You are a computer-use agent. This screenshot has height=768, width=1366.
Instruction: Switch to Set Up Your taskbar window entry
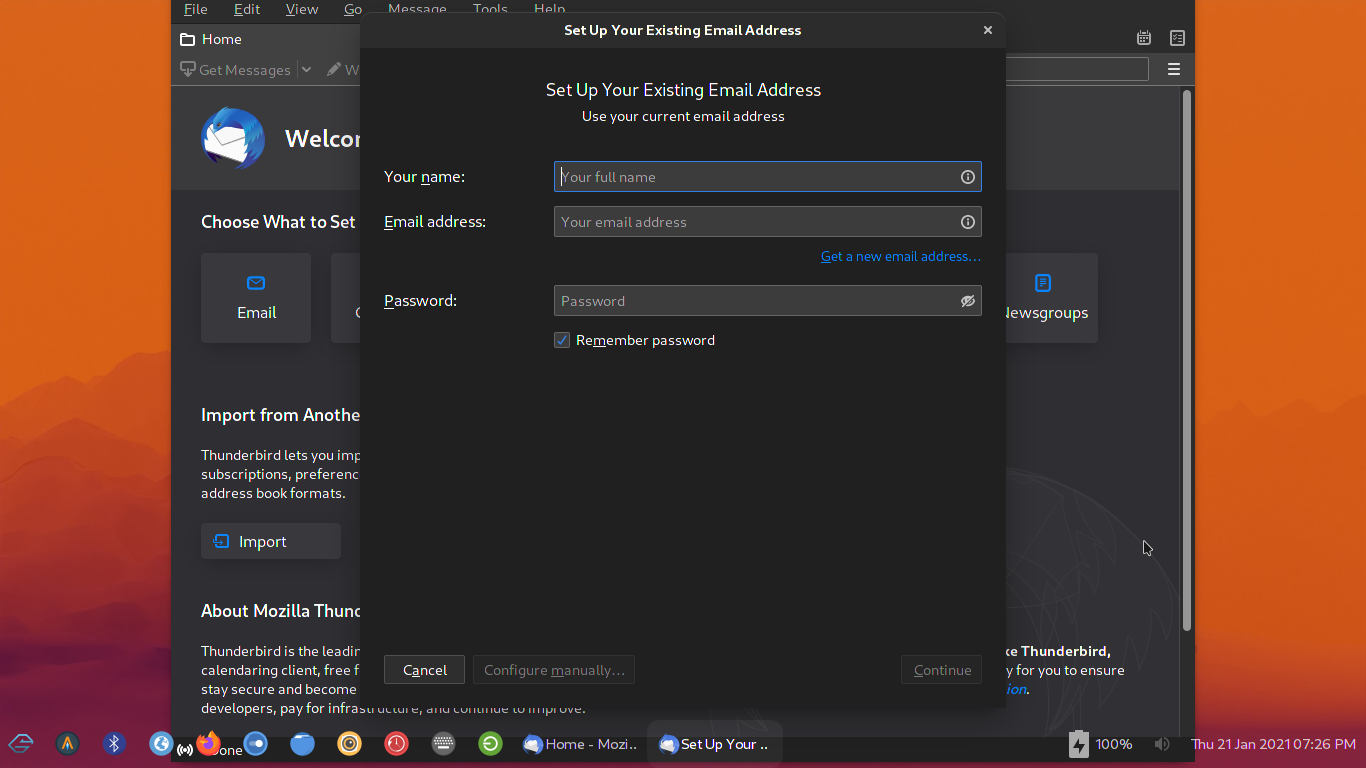(x=714, y=744)
